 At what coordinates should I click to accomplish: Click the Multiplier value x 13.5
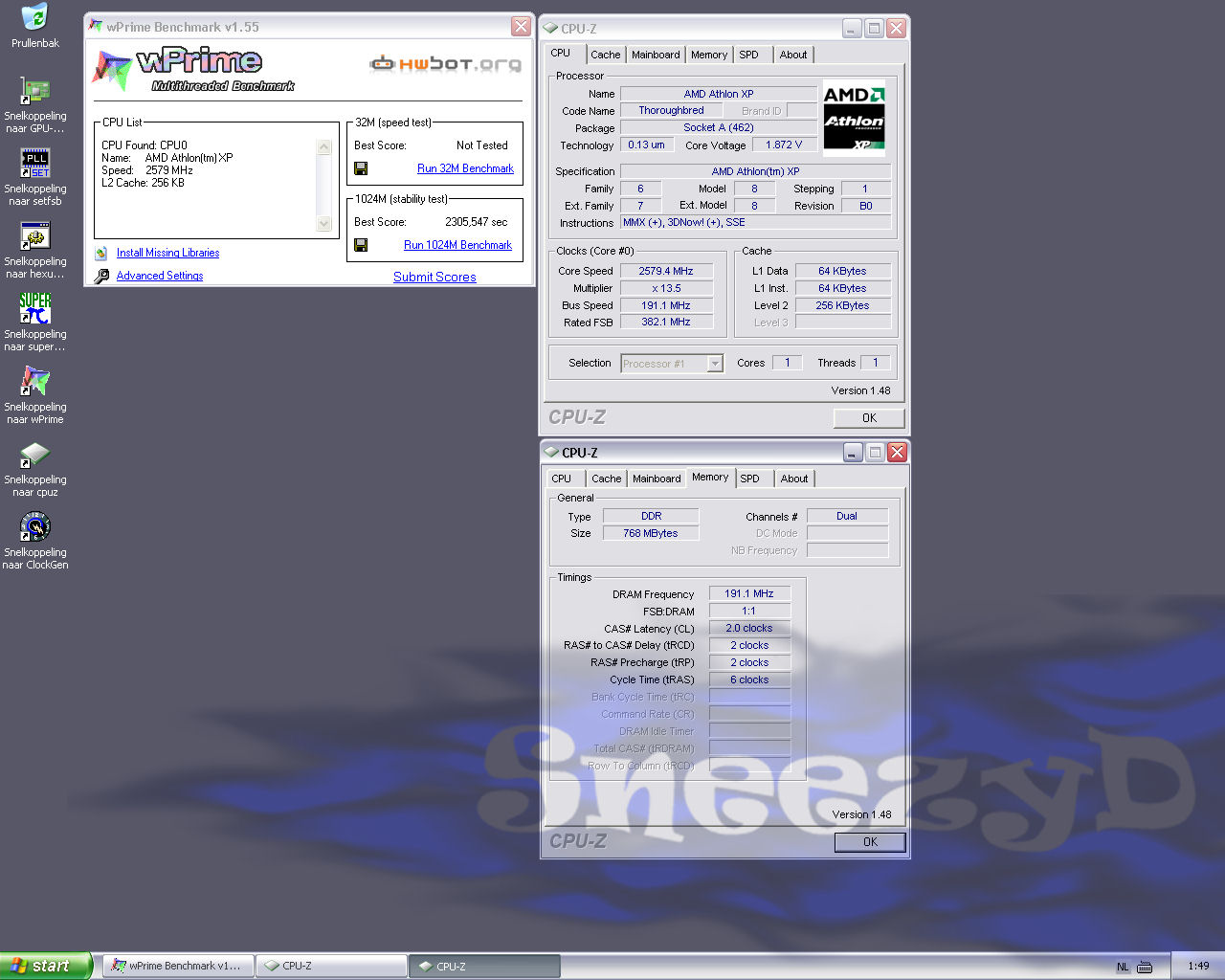tap(666, 288)
